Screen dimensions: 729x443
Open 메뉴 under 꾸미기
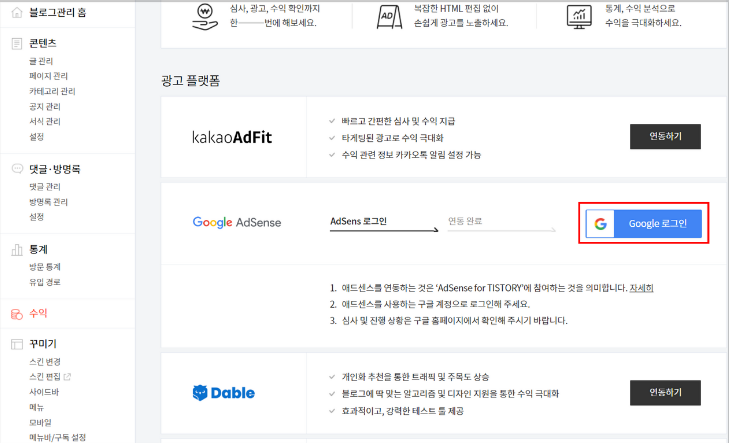tap(36, 407)
